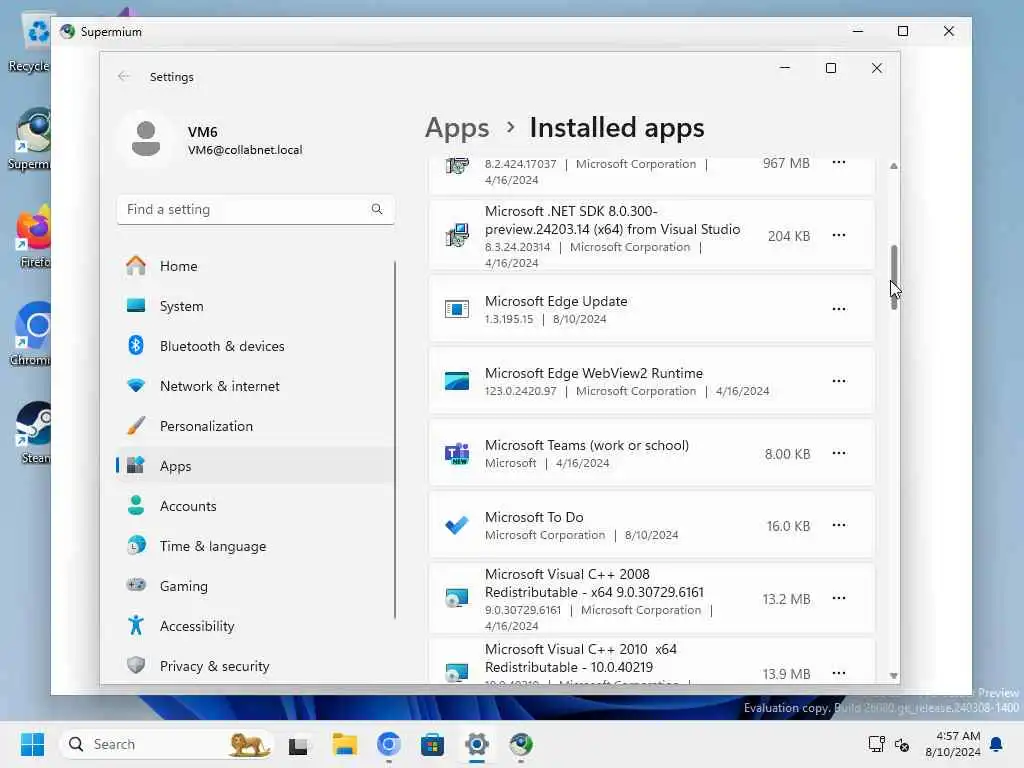Viewport: 1024px width, 768px height.
Task: Click Apps breadcrumb link
Action: [x=457, y=128]
